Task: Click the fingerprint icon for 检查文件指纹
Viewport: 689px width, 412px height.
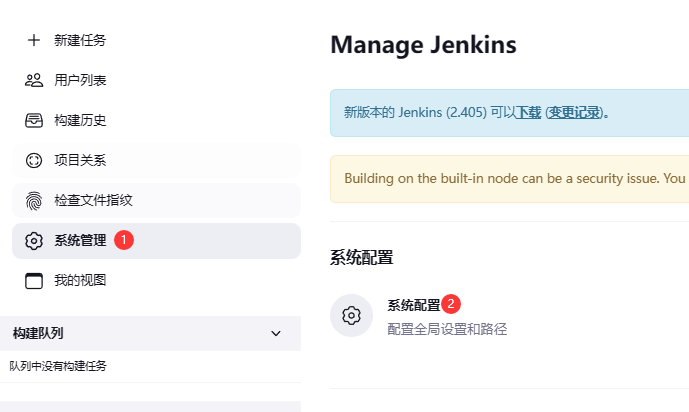Action: [34, 201]
